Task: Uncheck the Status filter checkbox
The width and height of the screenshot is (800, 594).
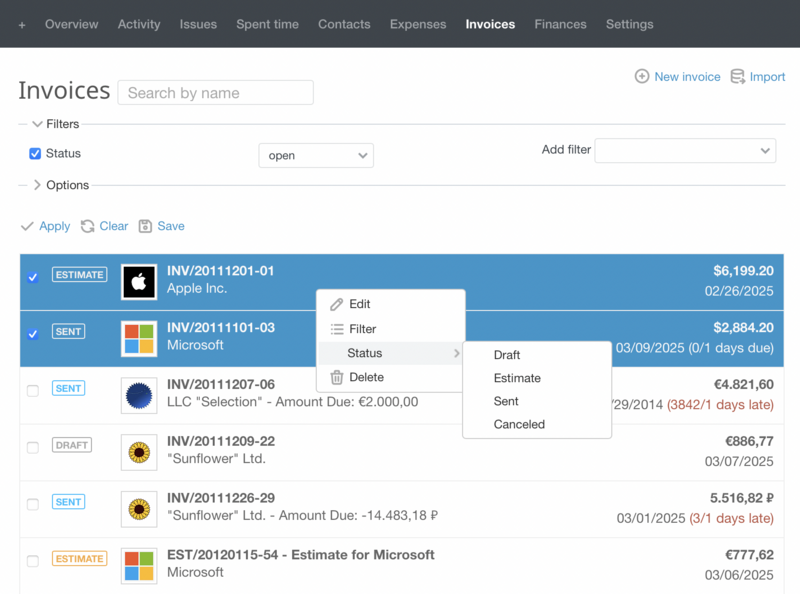Action: [35, 154]
